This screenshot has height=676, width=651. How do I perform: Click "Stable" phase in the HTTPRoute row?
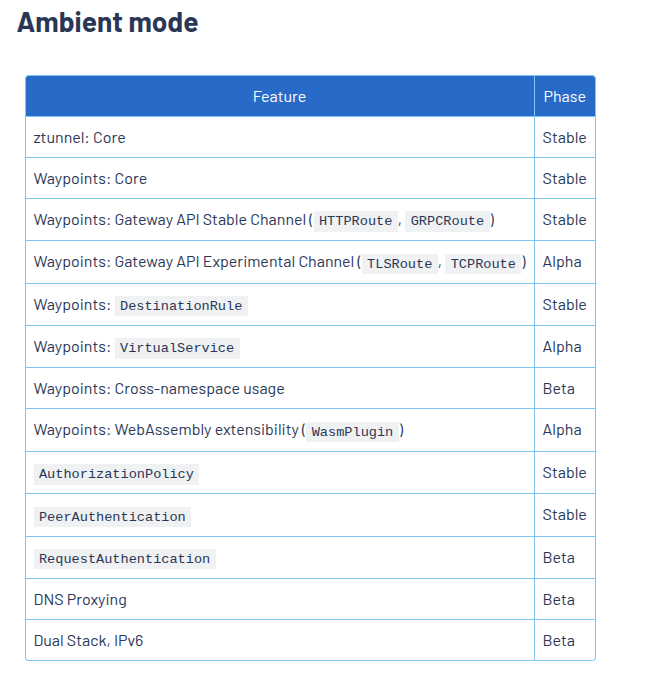pos(564,219)
